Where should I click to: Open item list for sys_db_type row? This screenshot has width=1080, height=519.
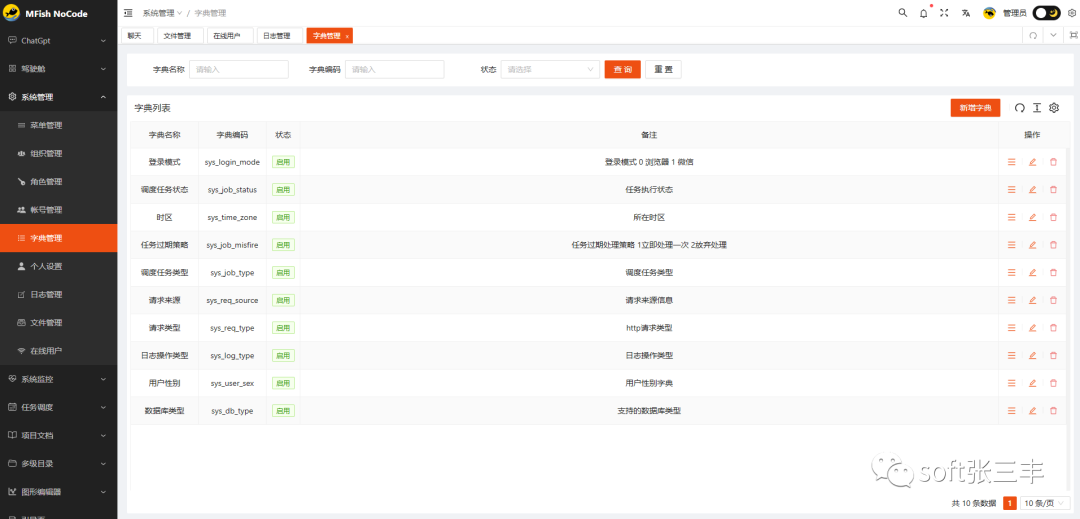1012,410
